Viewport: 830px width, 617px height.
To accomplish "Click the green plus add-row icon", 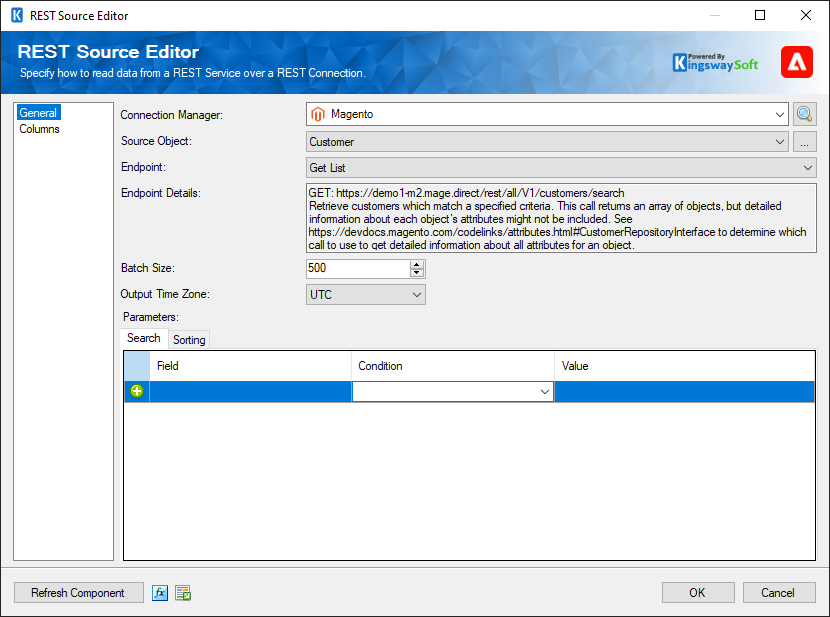I will pos(137,391).
